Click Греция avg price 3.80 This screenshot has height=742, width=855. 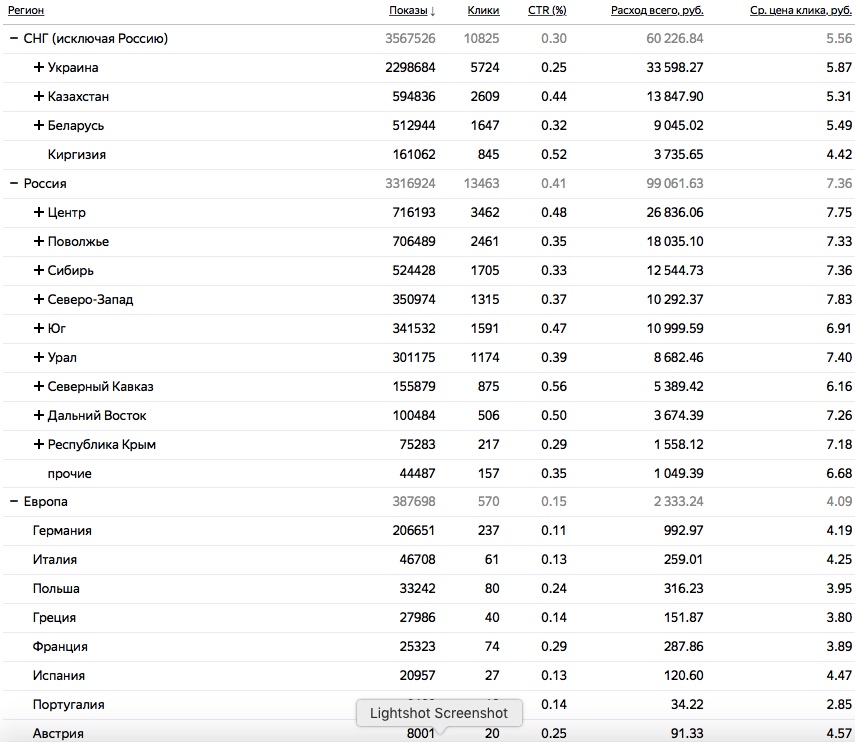(839, 618)
